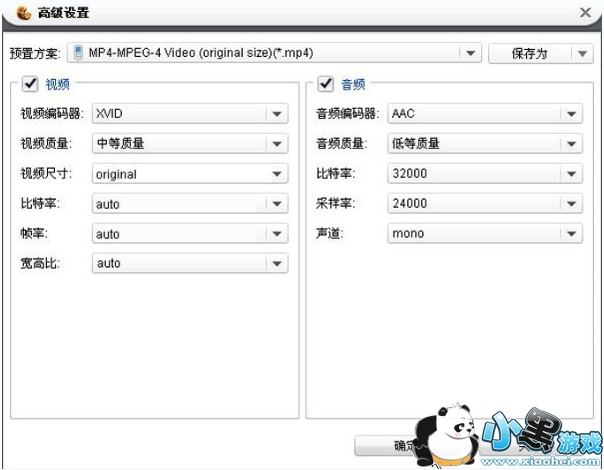Click the 高级设置 title text
The image size is (604, 470).
point(64,13)
